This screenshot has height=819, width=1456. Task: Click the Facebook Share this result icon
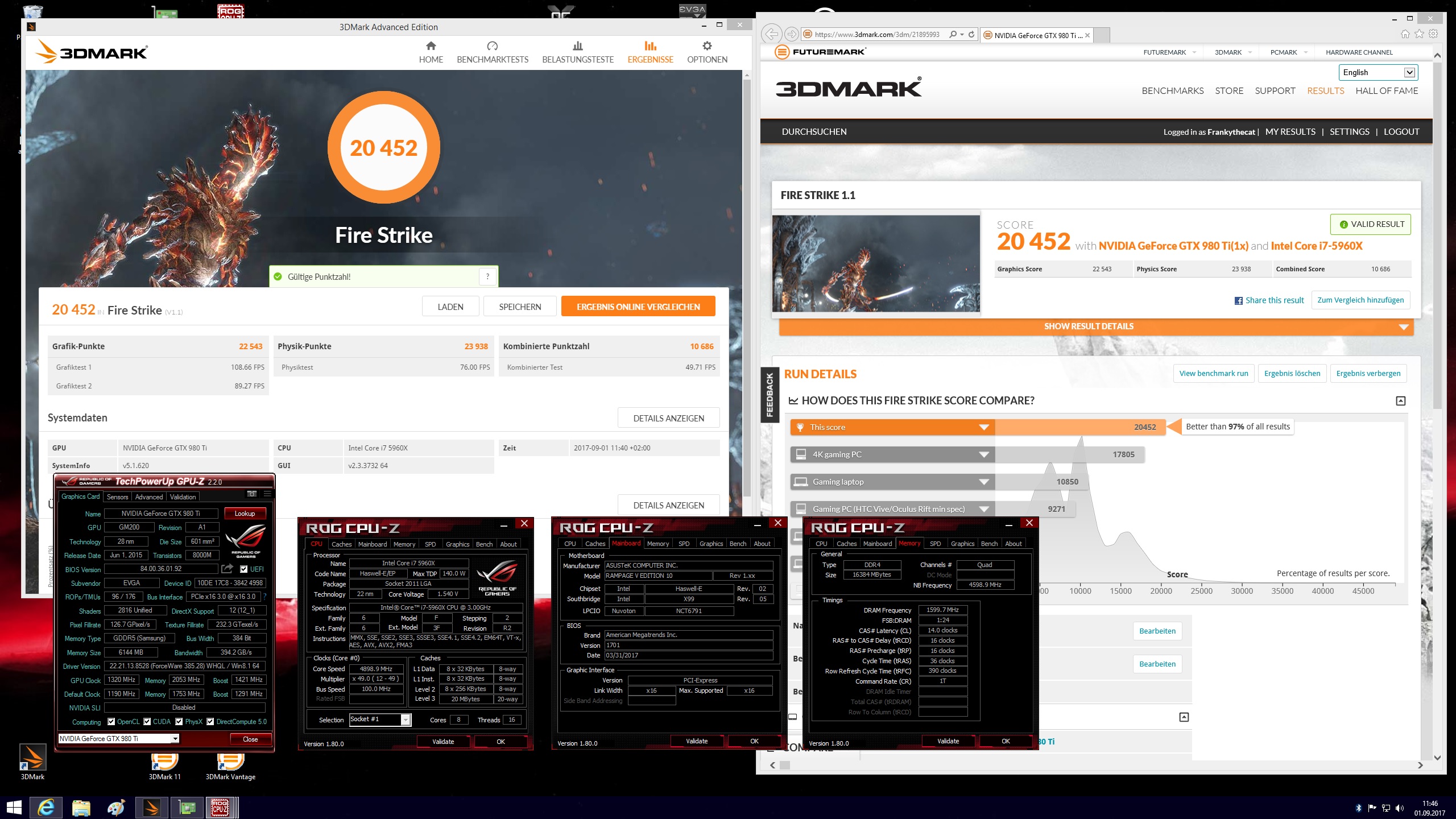tap(1238, 301)
